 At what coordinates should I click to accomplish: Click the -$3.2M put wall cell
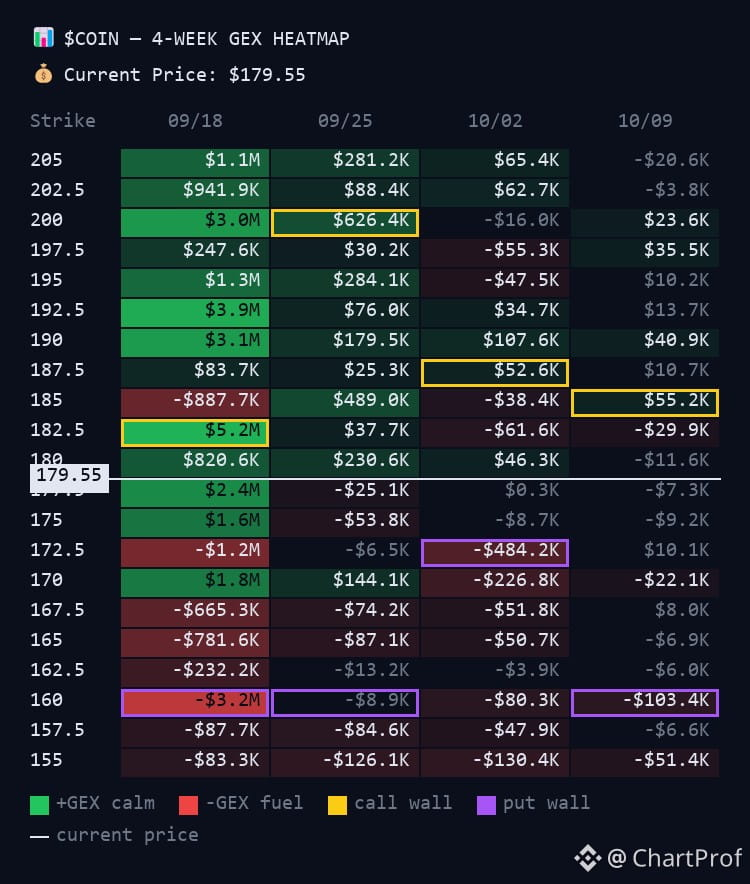[x=195, y=702]
